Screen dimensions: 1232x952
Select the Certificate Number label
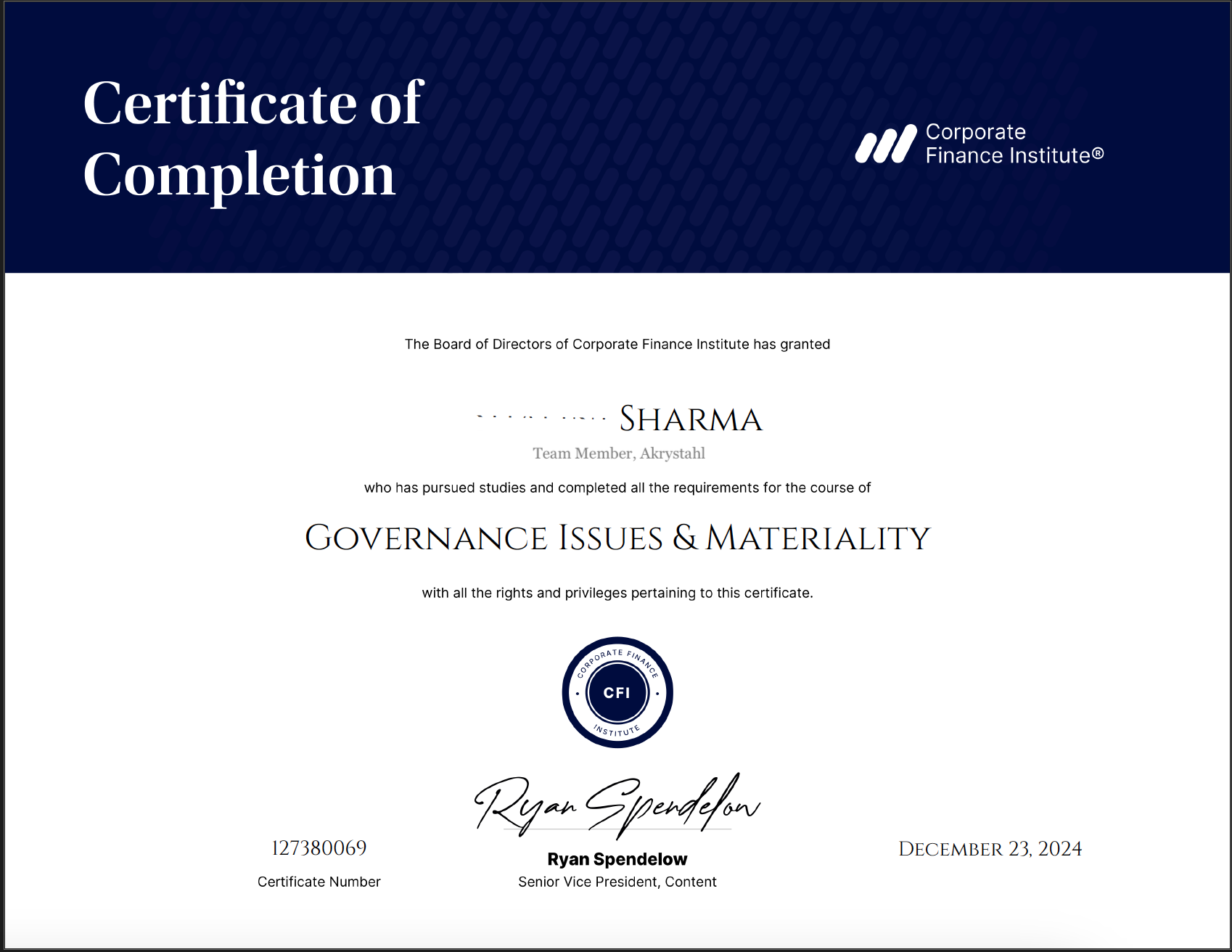click(x=319, y=882)
